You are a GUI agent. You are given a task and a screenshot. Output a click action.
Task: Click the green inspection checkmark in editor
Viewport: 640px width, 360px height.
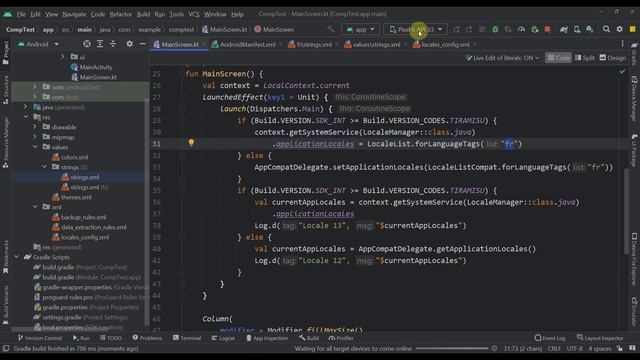click(x=622, y=71)
